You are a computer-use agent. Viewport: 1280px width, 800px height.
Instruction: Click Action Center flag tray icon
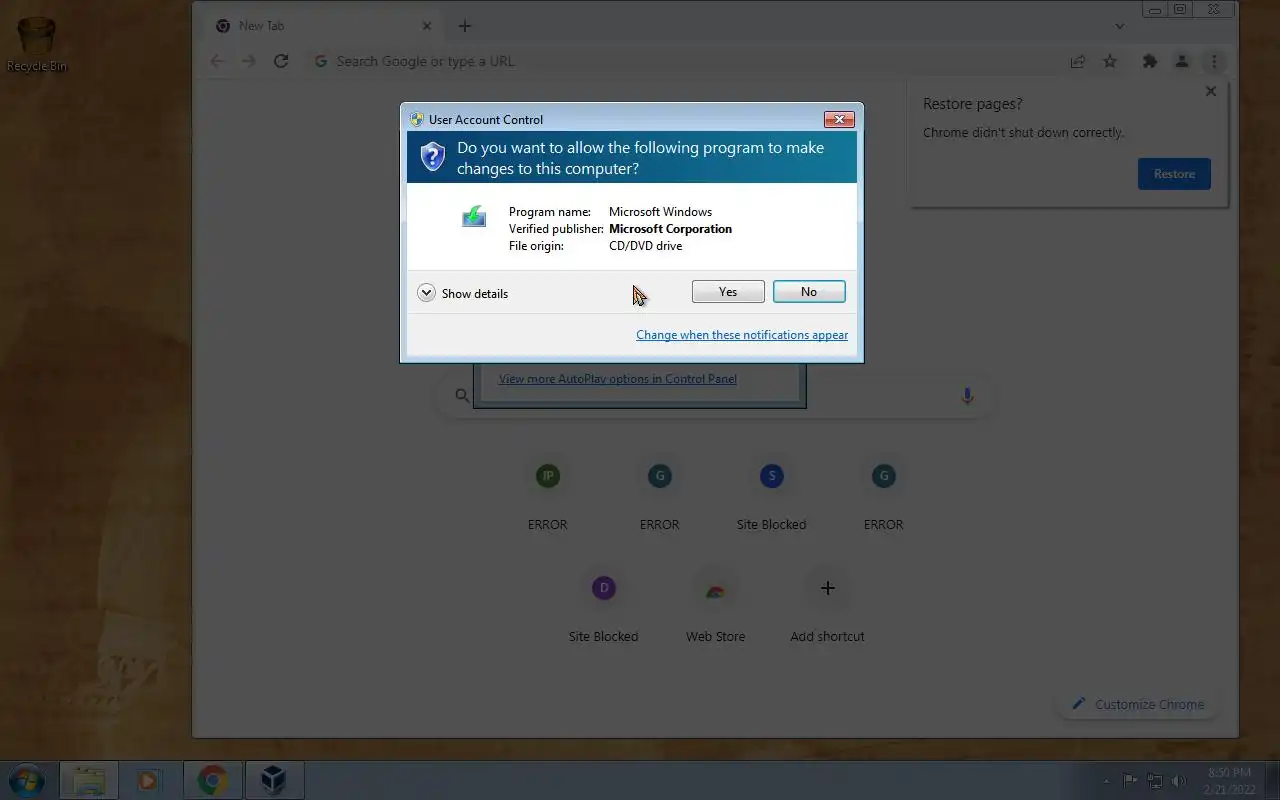click(1130, 781)
